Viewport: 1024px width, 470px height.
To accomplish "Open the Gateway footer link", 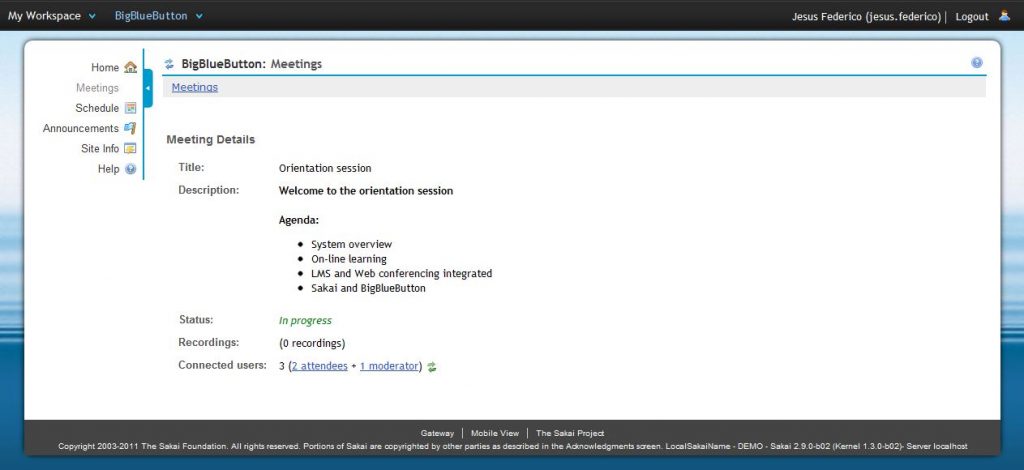I will pyautogui.click(x=437, y=433).
